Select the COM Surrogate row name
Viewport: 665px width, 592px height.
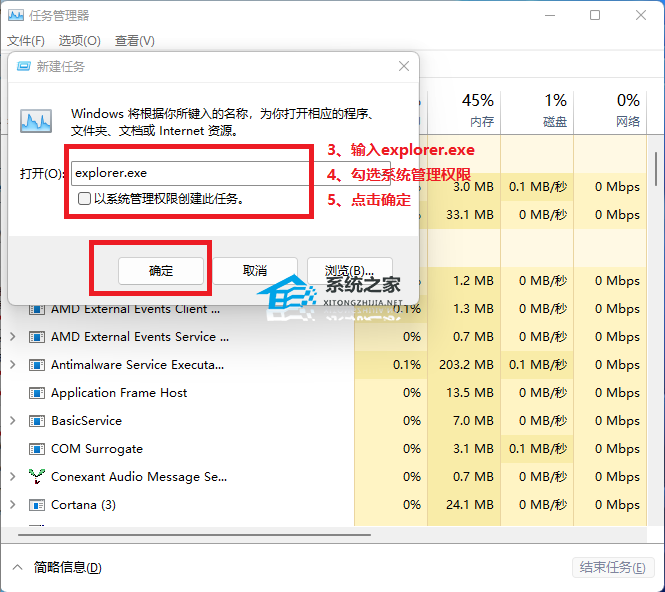(97, 449)
